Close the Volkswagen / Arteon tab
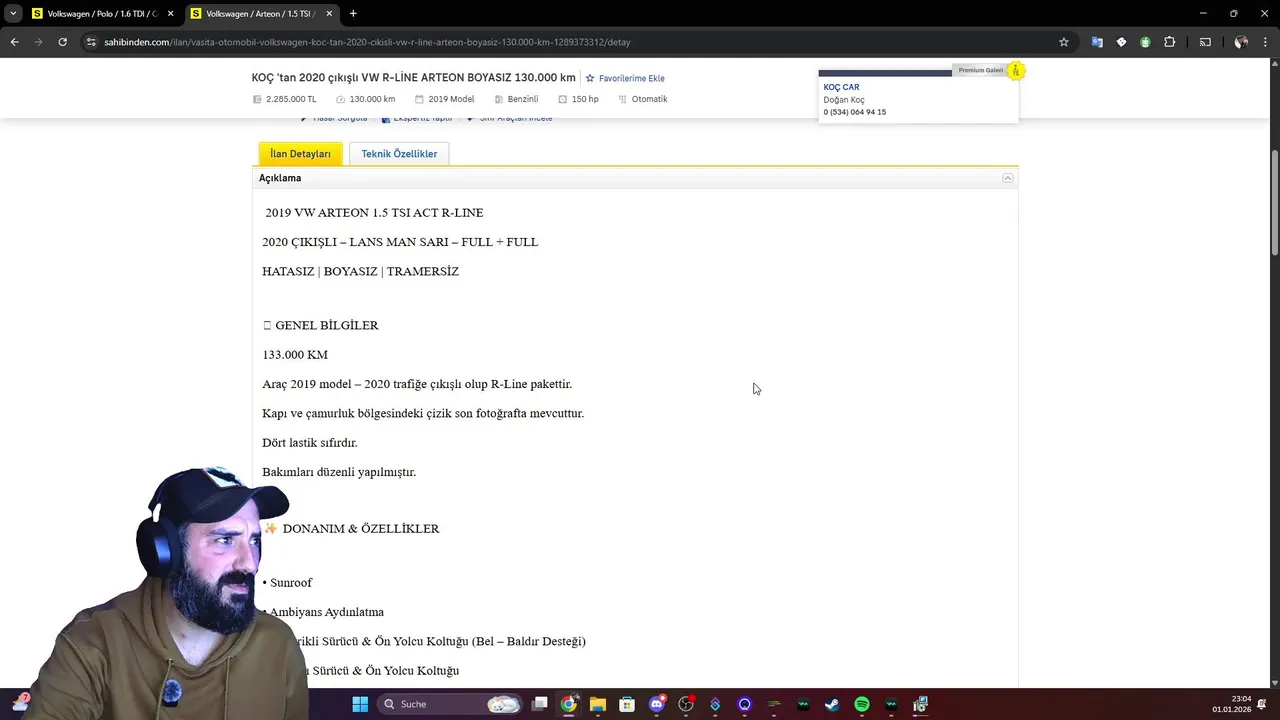The image size is (1280, 720). click(329, 14)
